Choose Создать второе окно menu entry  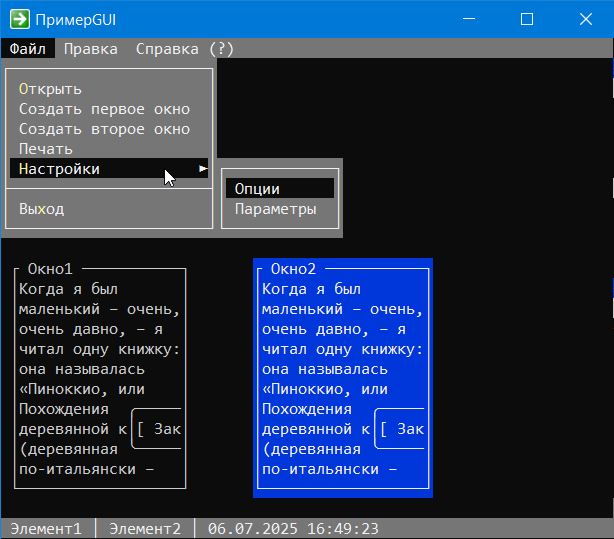point(104,129)
